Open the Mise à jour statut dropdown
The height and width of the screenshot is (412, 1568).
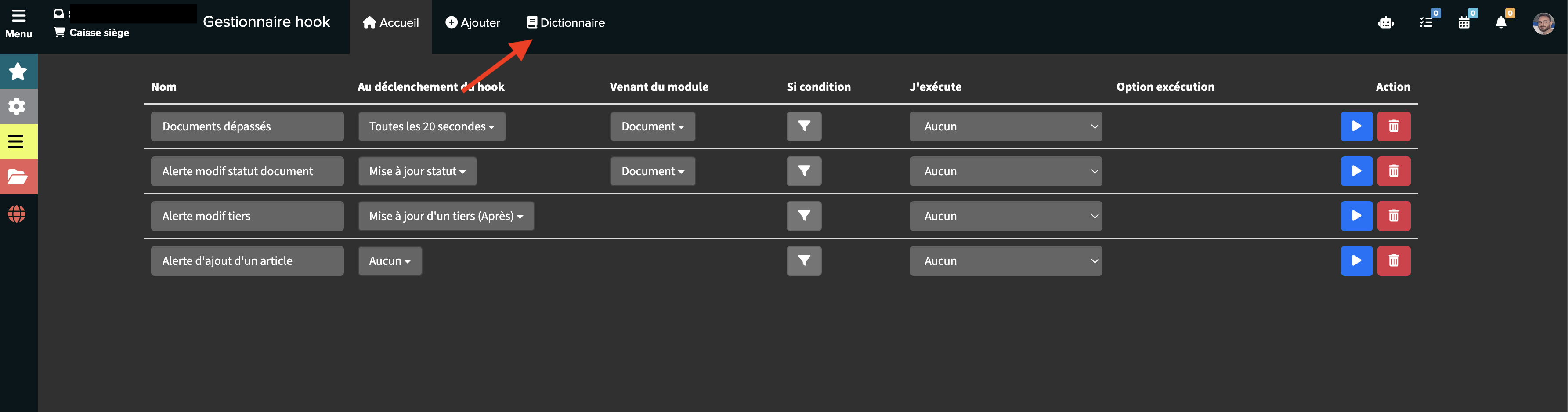pos(417,172)
